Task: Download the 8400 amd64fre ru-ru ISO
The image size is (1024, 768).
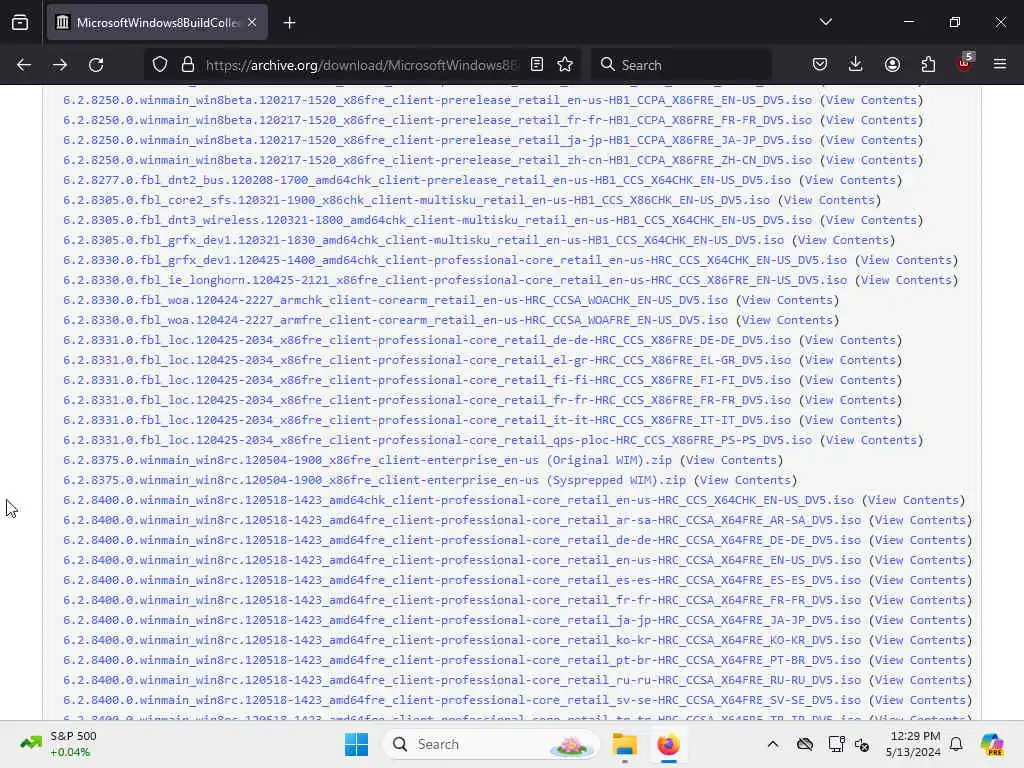Action: coord(462,680)
